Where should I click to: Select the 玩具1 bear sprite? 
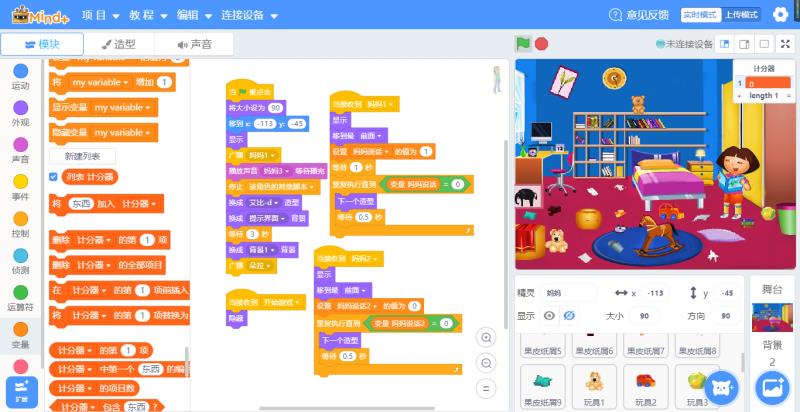coord(594,388)
